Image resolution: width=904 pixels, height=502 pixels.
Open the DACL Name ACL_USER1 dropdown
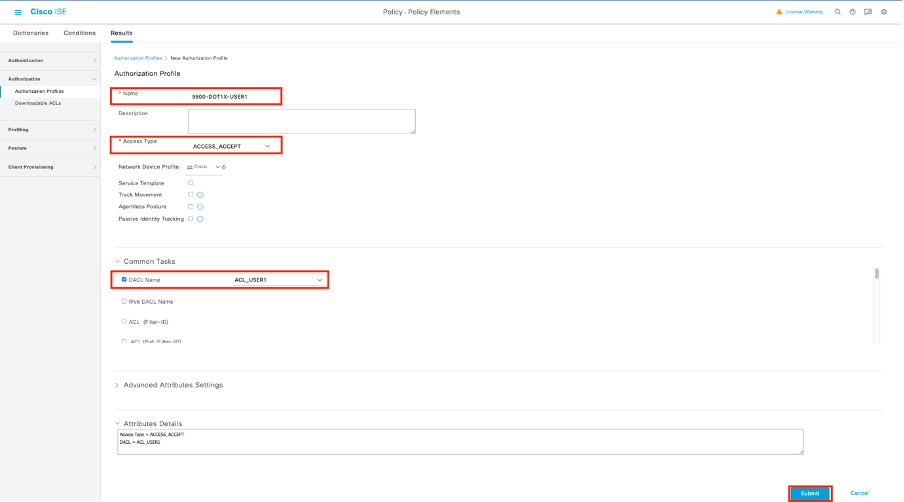[278, 280]
